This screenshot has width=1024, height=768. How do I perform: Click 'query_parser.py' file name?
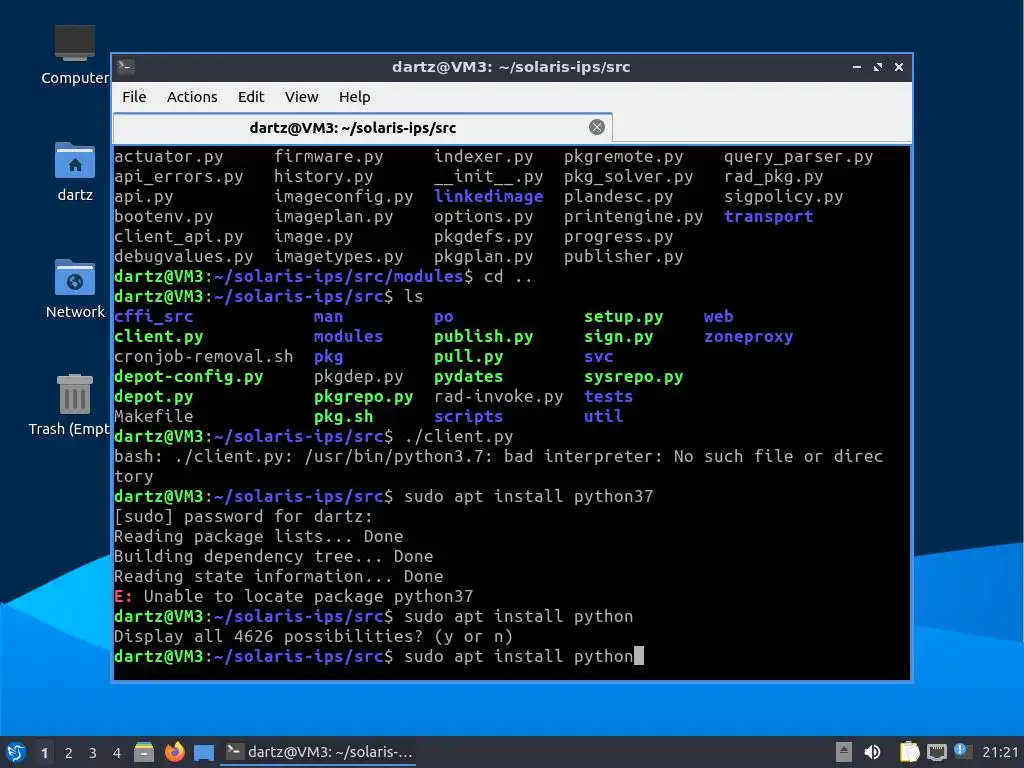798,157
